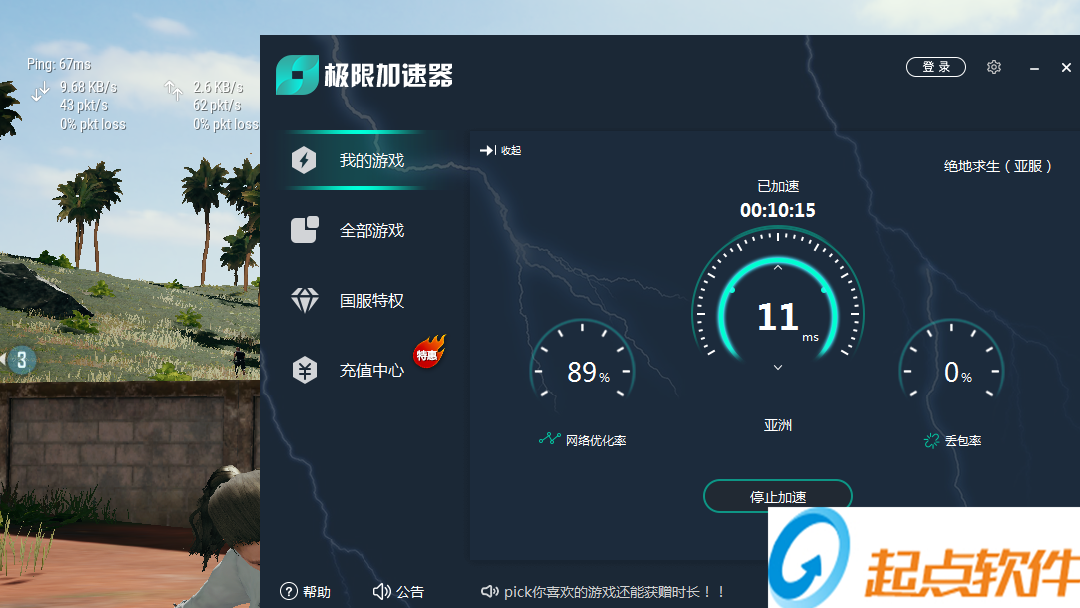1080x608 pixels.
Task: Click the 丢包率 loading-ring icon
Action: [931, 441]
